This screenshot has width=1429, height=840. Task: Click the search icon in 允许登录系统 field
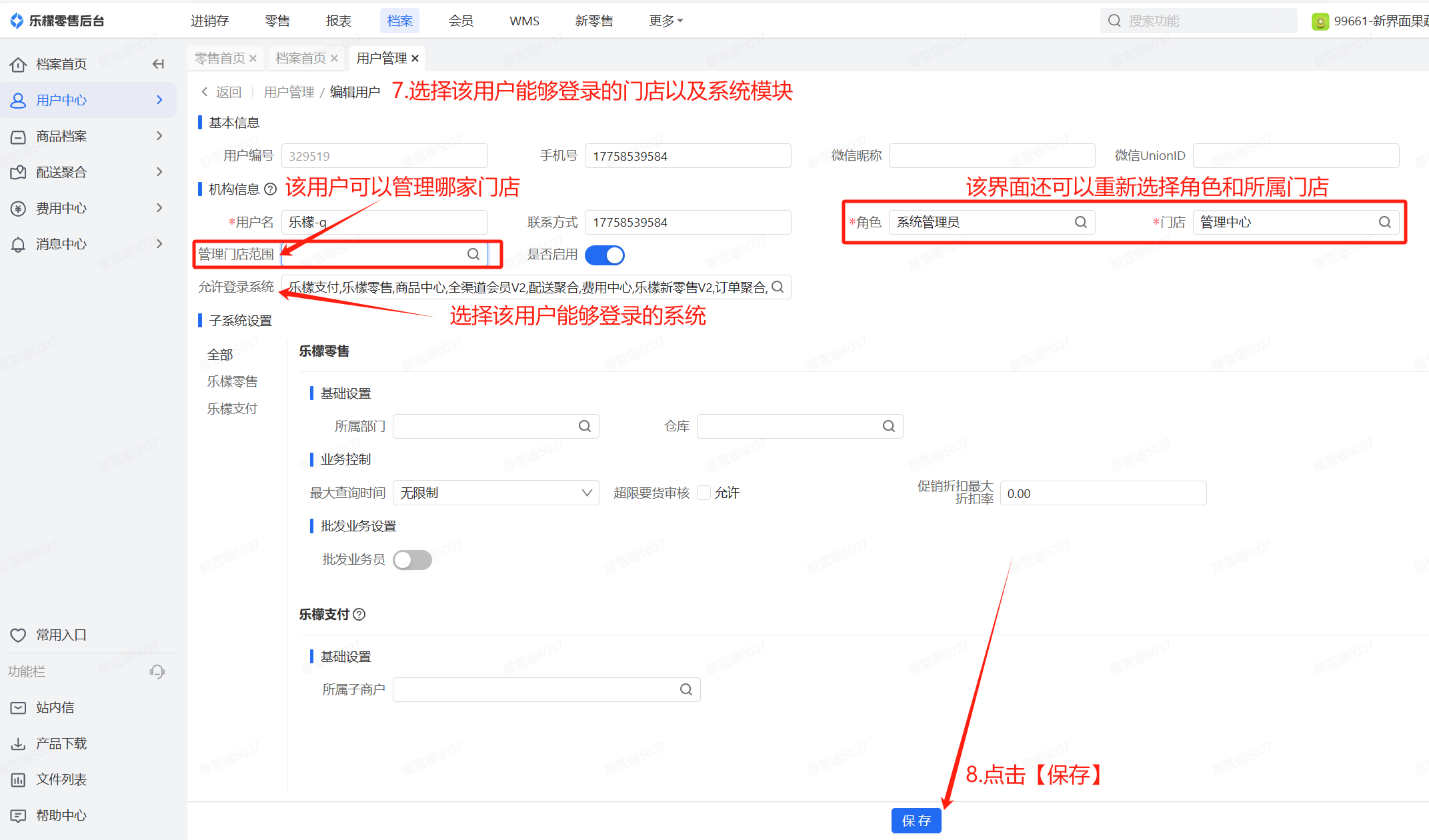[x=778, y=287]
